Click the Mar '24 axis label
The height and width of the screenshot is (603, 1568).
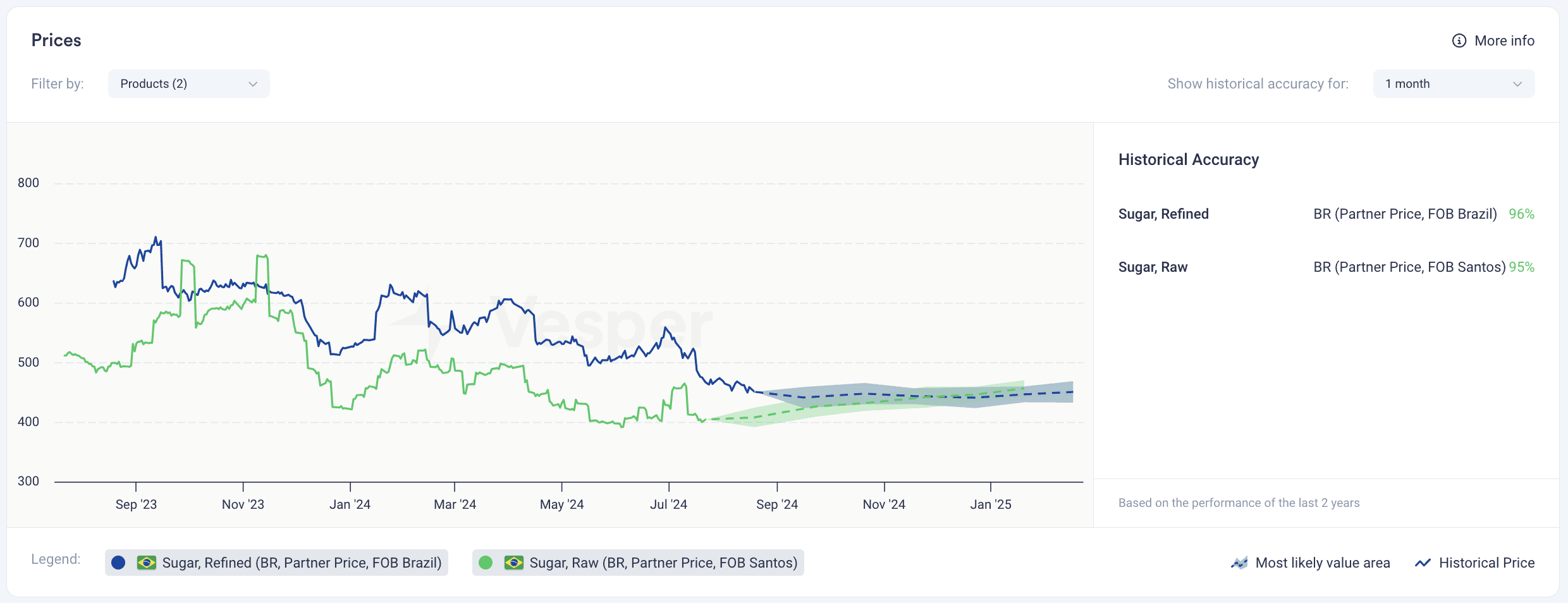coord(455,504)
